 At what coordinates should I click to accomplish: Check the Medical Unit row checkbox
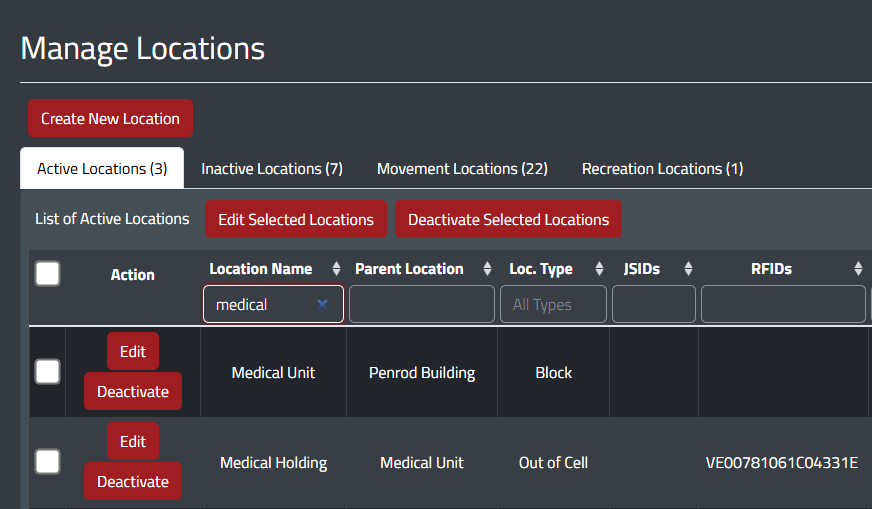coord(47,372)
